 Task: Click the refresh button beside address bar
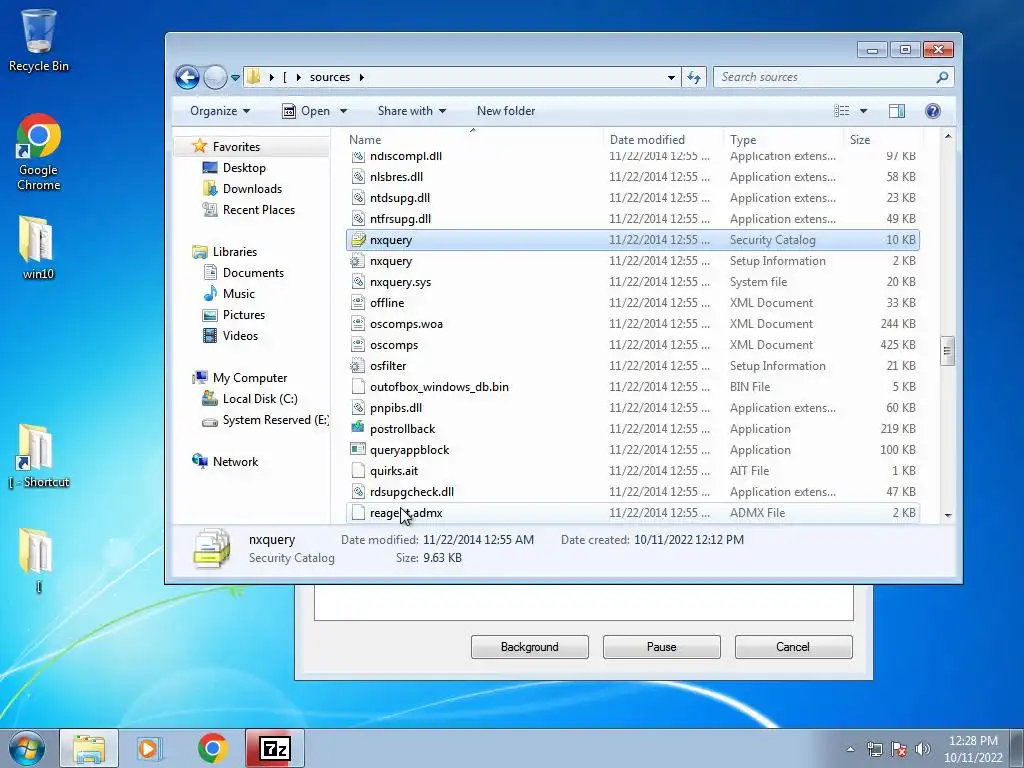[694, 78]
